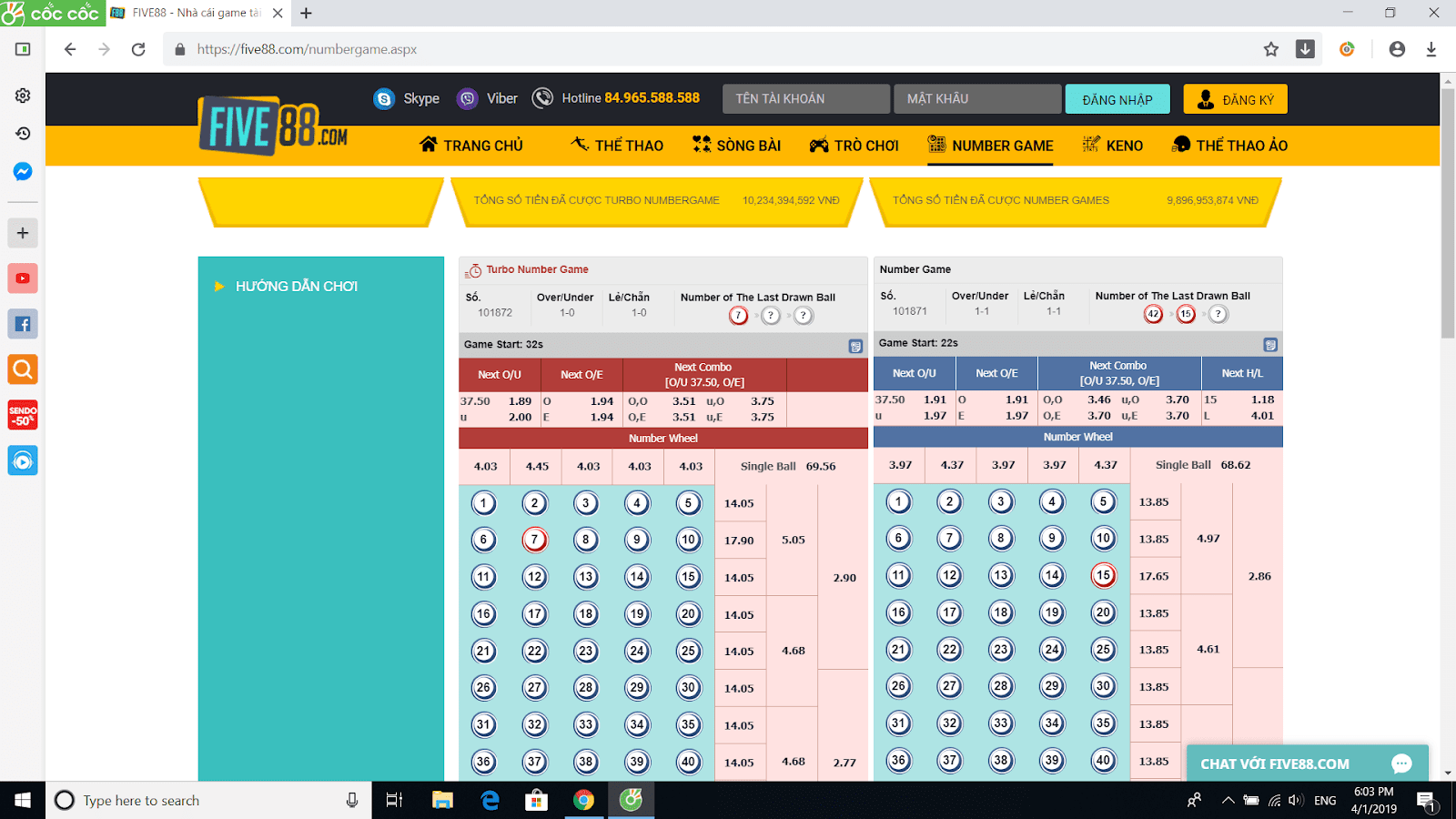Toggle the browser side panel icon

23,49
